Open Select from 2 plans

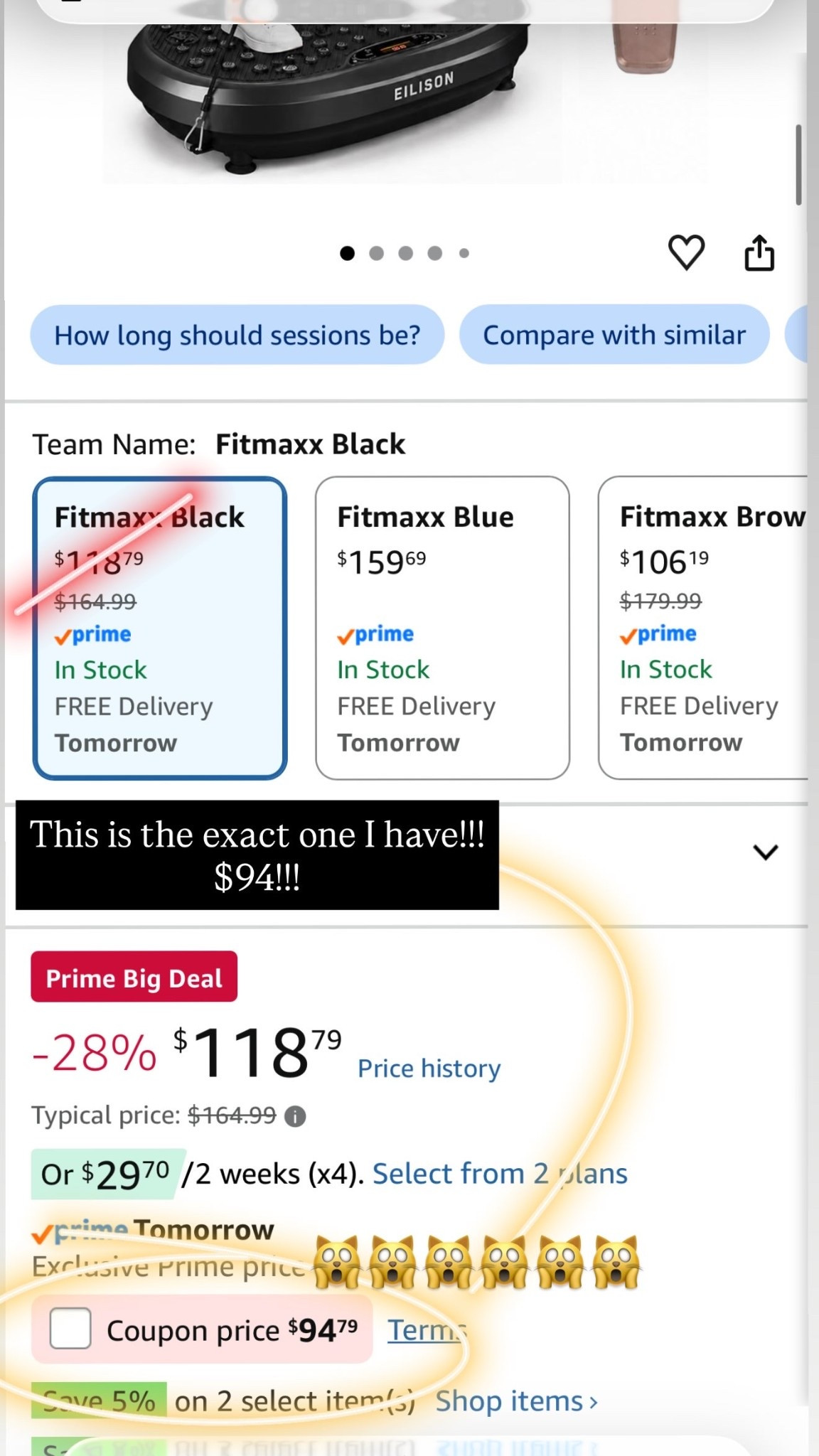point(500,1174)
